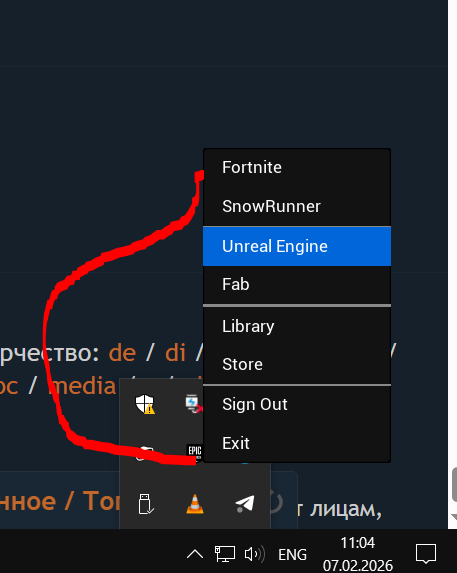This screenshot has width=457, height=573.
Task: Click the VLC cone tray icon
Action: pos(195,504)
